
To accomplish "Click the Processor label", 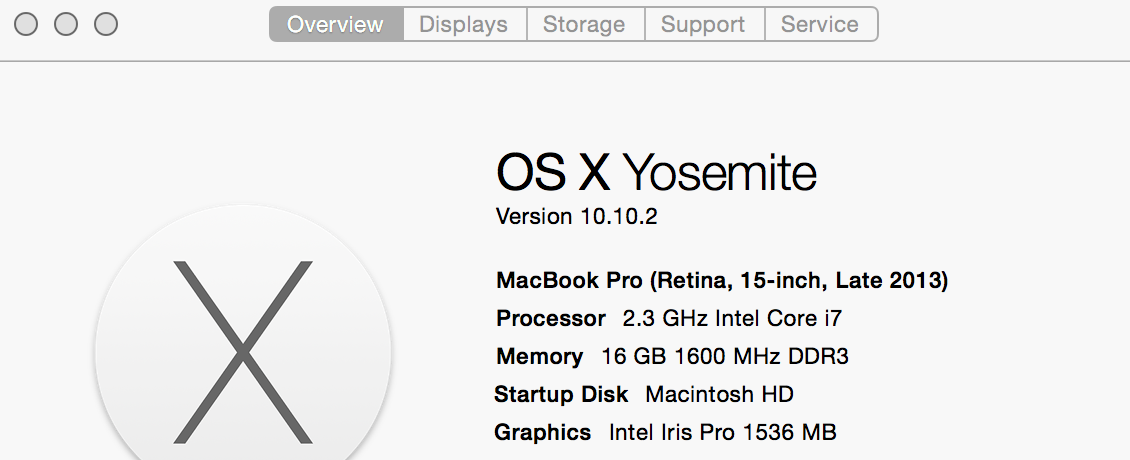I will (551, 319).
